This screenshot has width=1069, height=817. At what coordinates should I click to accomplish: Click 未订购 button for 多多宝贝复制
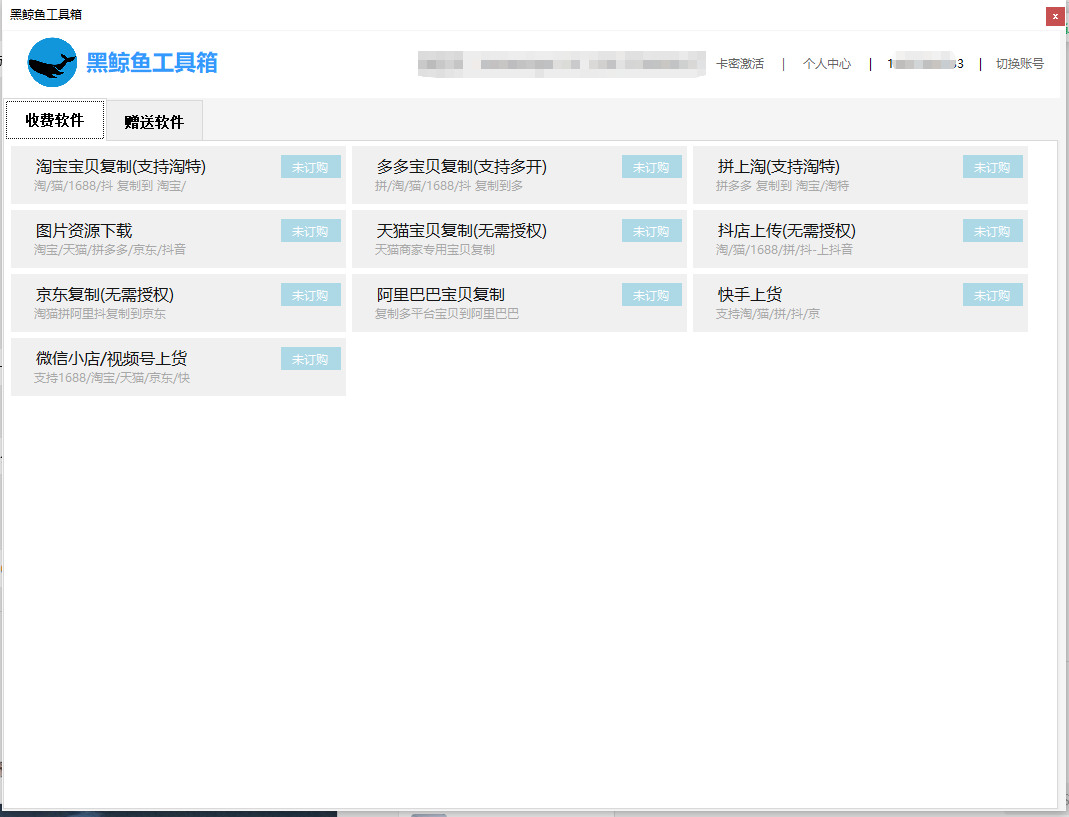click(x=651, y=167)
